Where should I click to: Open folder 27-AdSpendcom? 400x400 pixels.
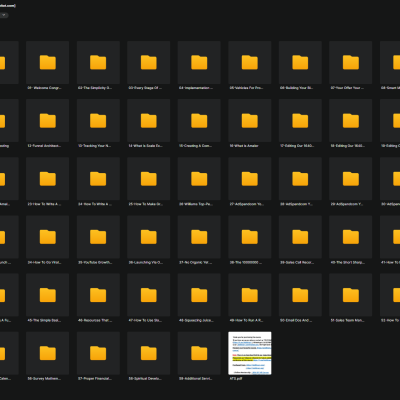coord(250,179)
